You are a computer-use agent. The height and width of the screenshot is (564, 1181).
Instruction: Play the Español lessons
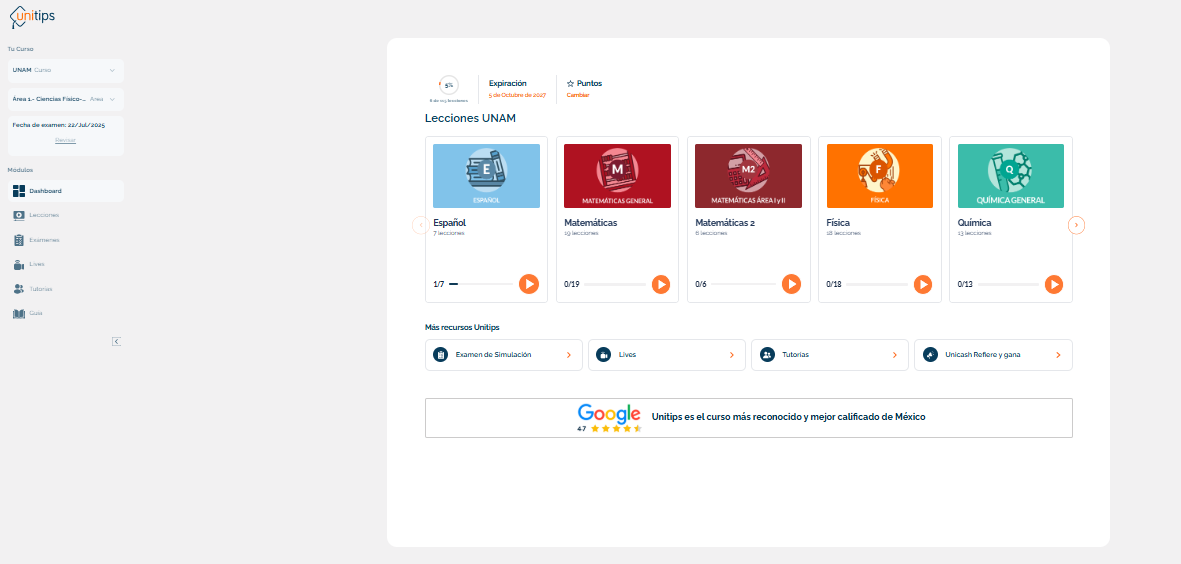tap(529, 284)
